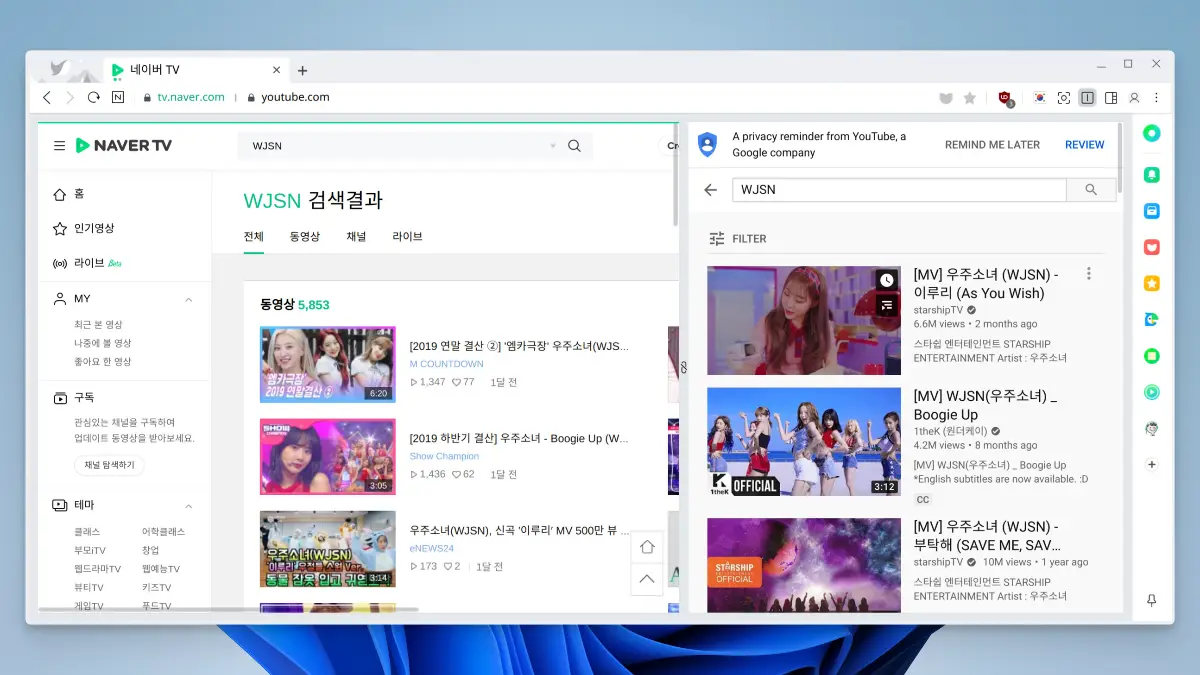
Task: Toggle the split-screen view icon in the toolbar
Action: tap(1088, 97)
